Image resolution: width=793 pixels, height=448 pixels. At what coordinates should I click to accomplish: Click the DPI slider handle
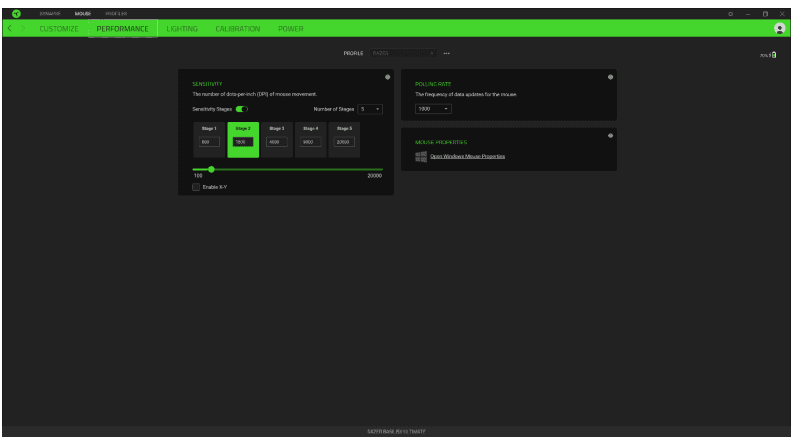211,169
